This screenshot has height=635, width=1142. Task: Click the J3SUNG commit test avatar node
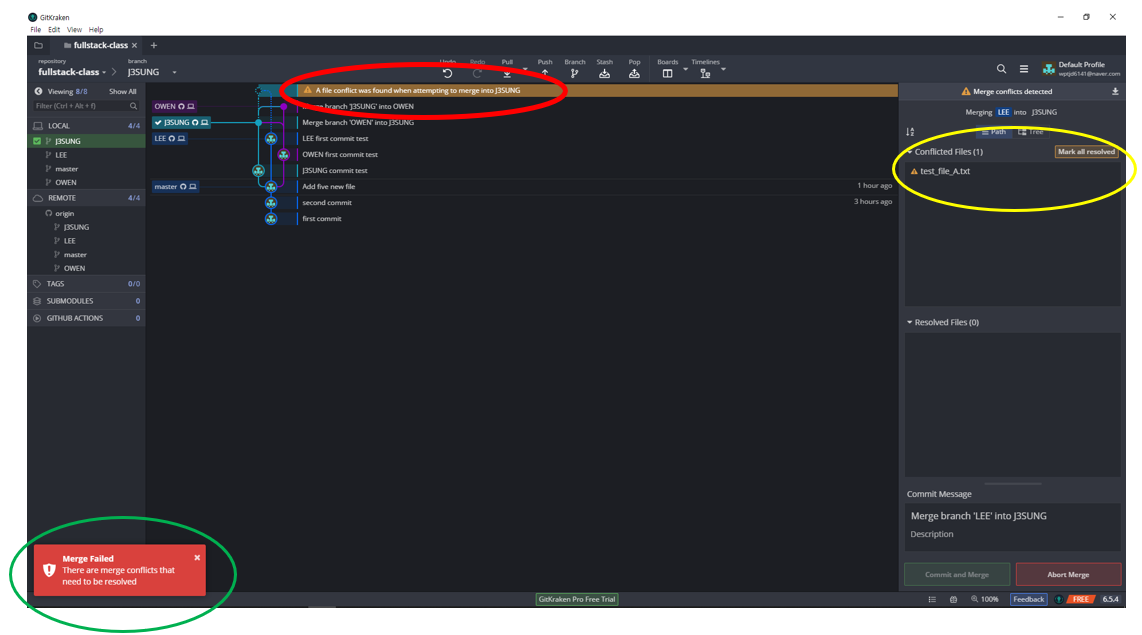point(259,170)
